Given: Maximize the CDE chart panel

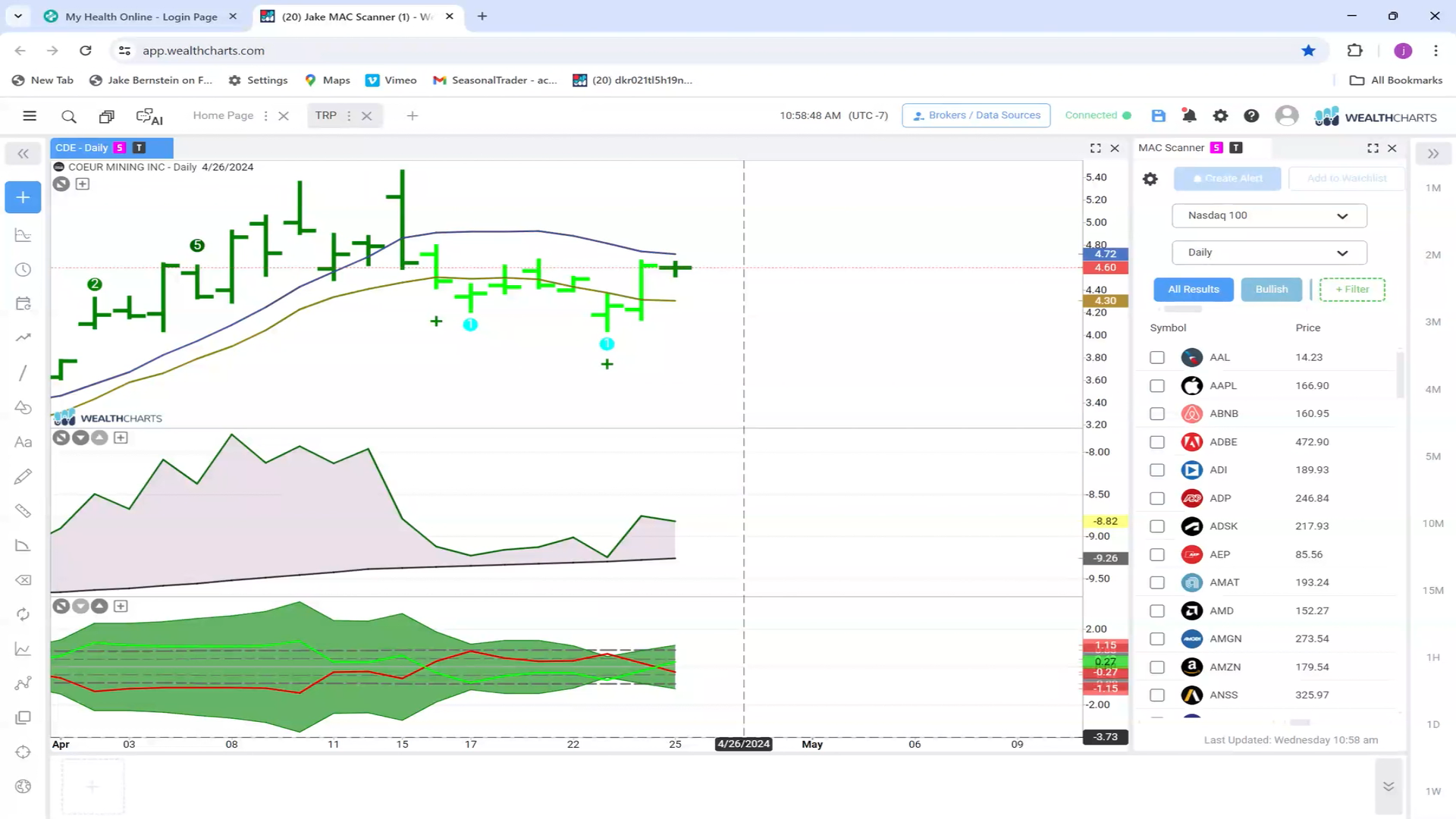Looking at the screenshot, I should pos(1095,148).
